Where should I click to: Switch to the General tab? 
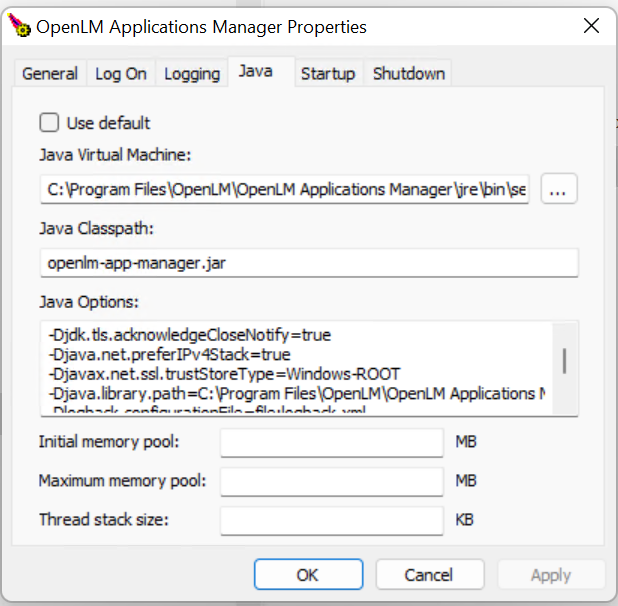50,73
